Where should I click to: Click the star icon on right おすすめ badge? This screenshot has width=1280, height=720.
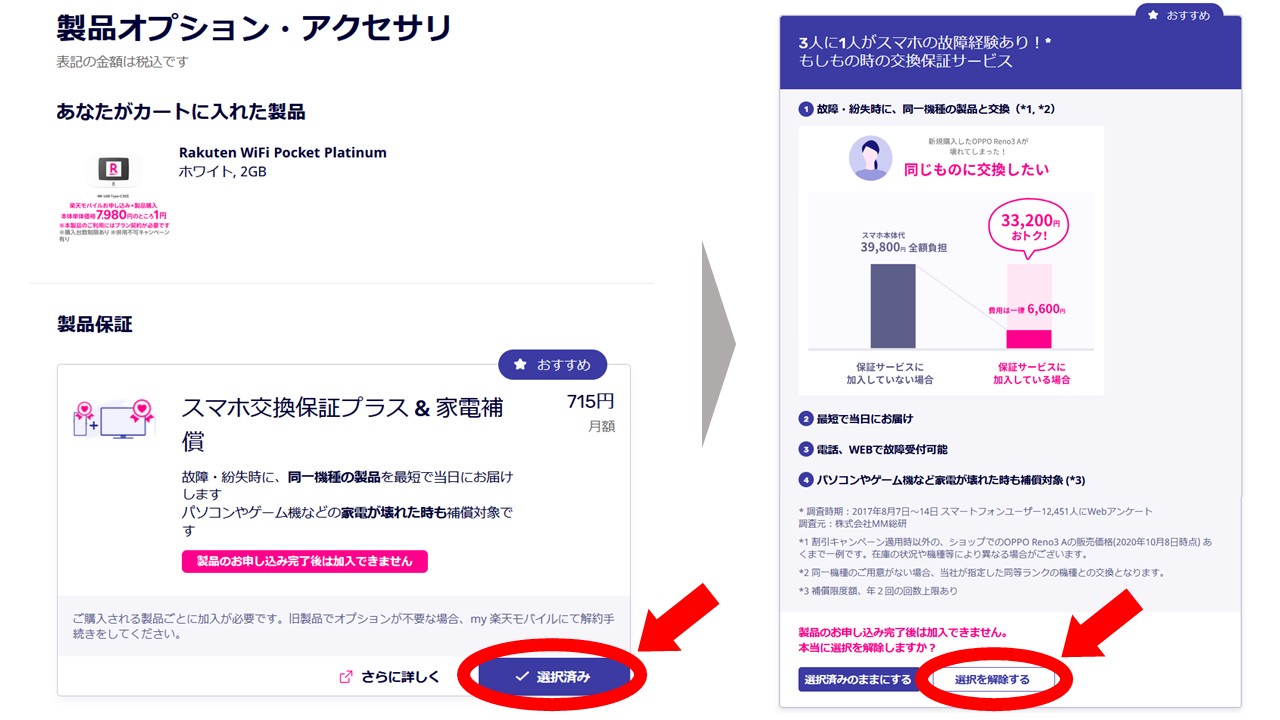click(1152, 16)
